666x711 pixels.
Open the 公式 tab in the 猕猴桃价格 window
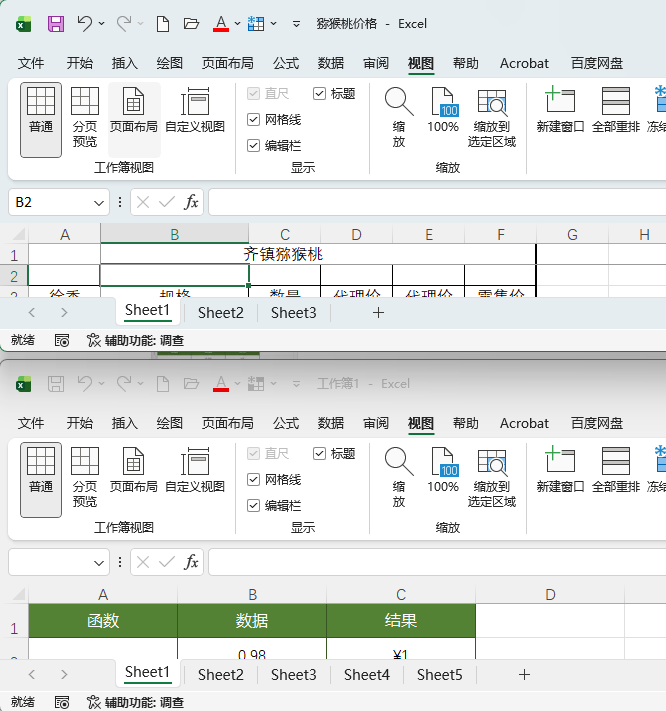pos(286,63)
